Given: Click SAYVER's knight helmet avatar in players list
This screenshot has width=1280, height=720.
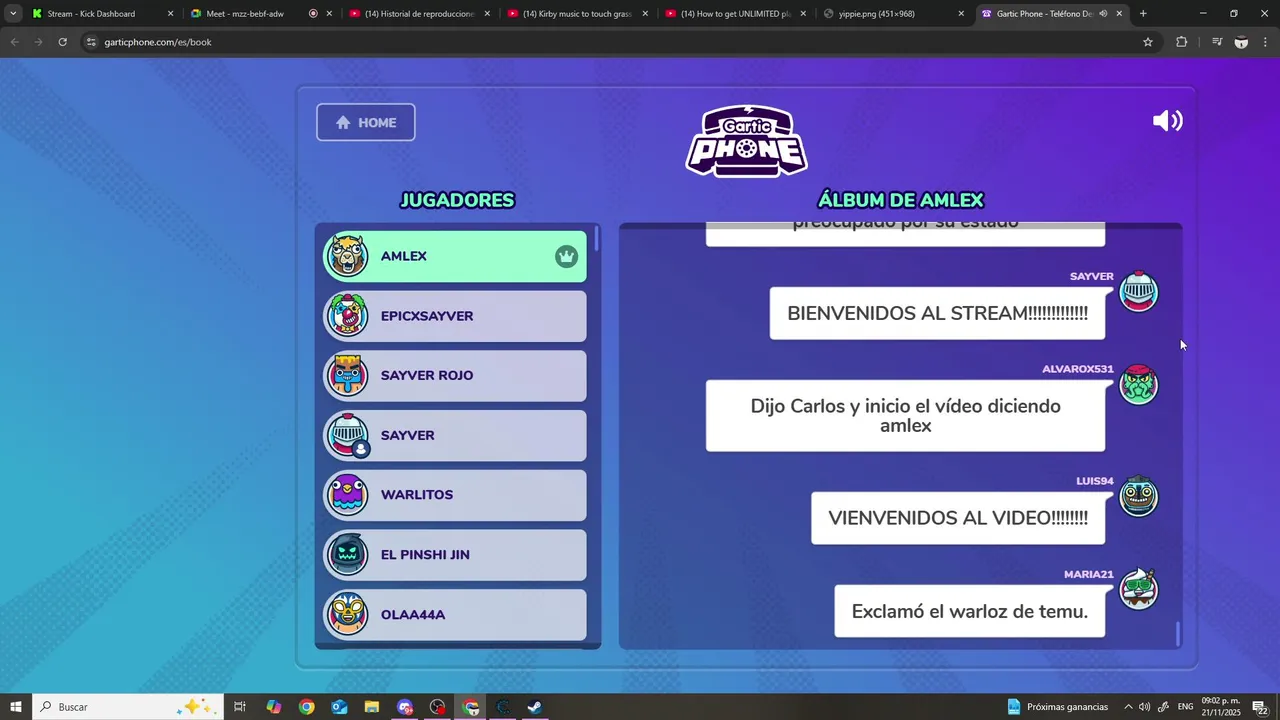Looking at the screenshot, I should point(347,435).
